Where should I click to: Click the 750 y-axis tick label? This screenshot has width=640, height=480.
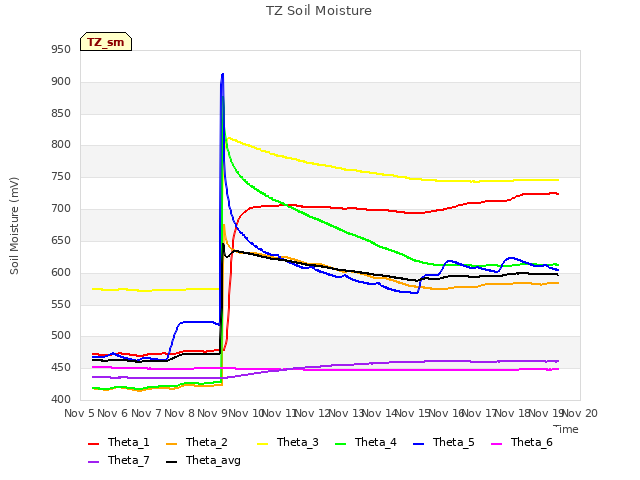pos(61,177)
